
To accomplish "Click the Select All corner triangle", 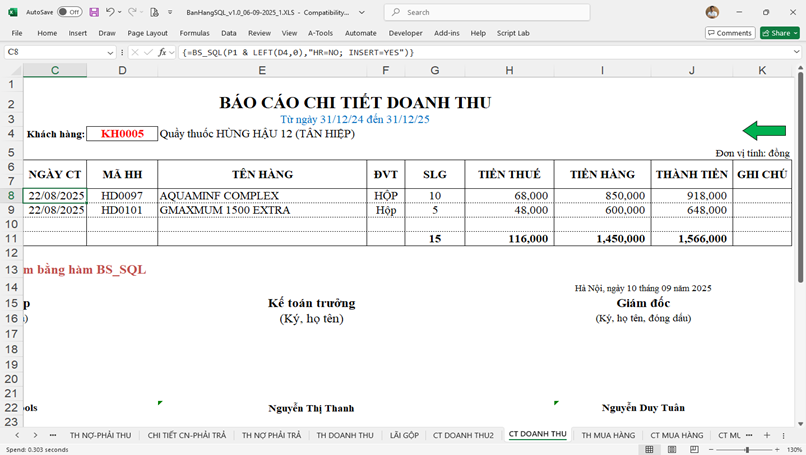I will coord(16,70).
